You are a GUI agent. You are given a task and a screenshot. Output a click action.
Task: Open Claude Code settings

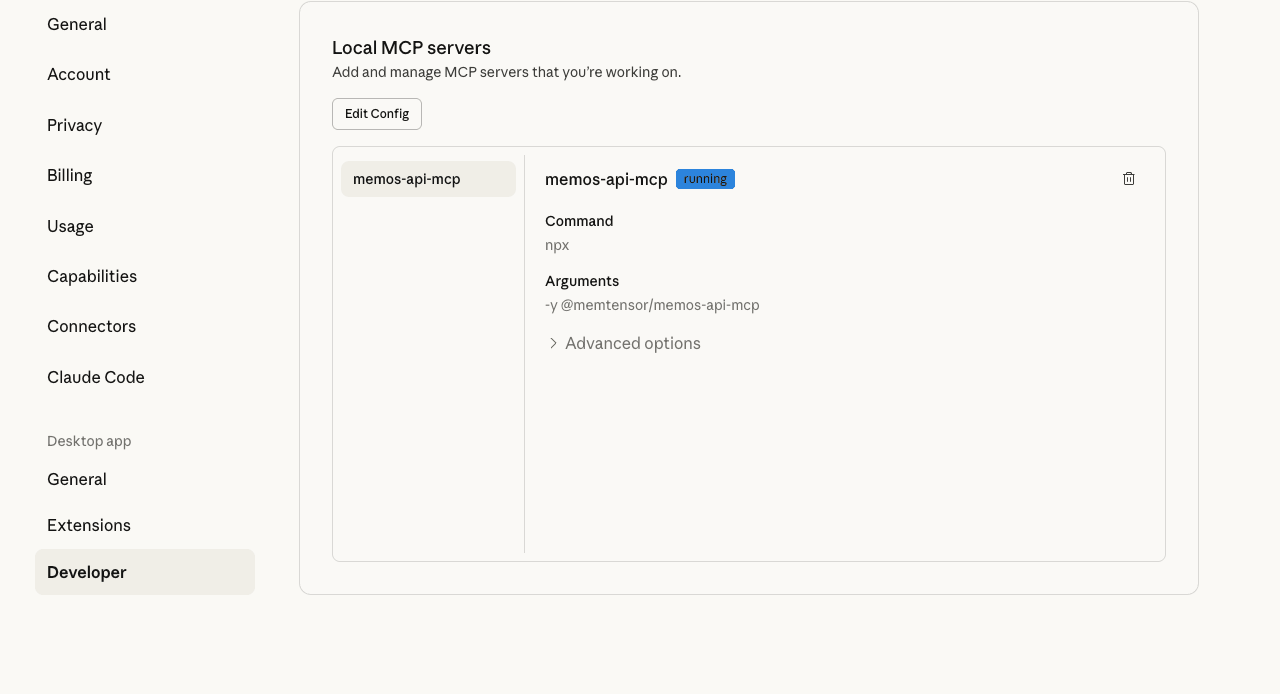pos(95,377)
